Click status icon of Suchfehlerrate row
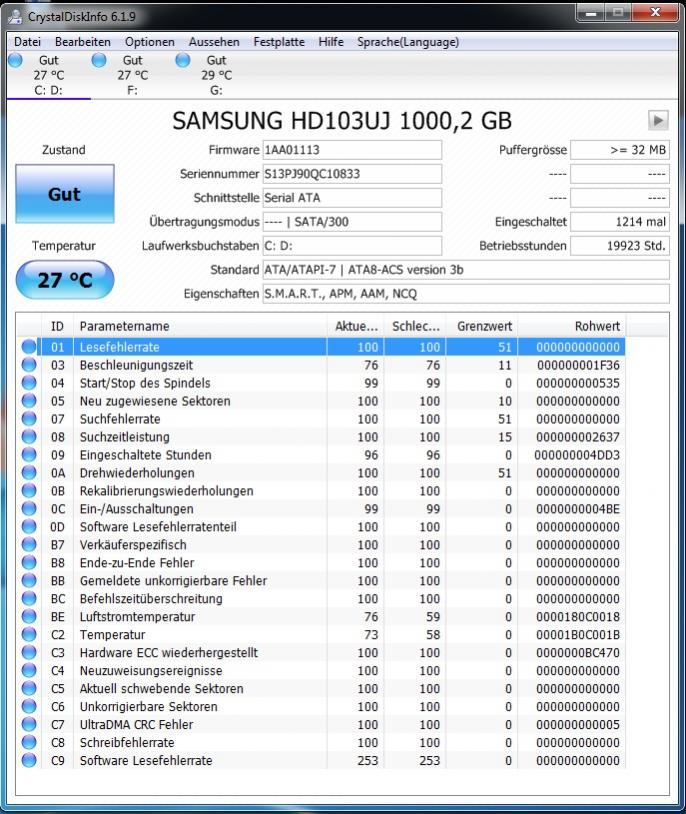 click(x=29, y=419)
